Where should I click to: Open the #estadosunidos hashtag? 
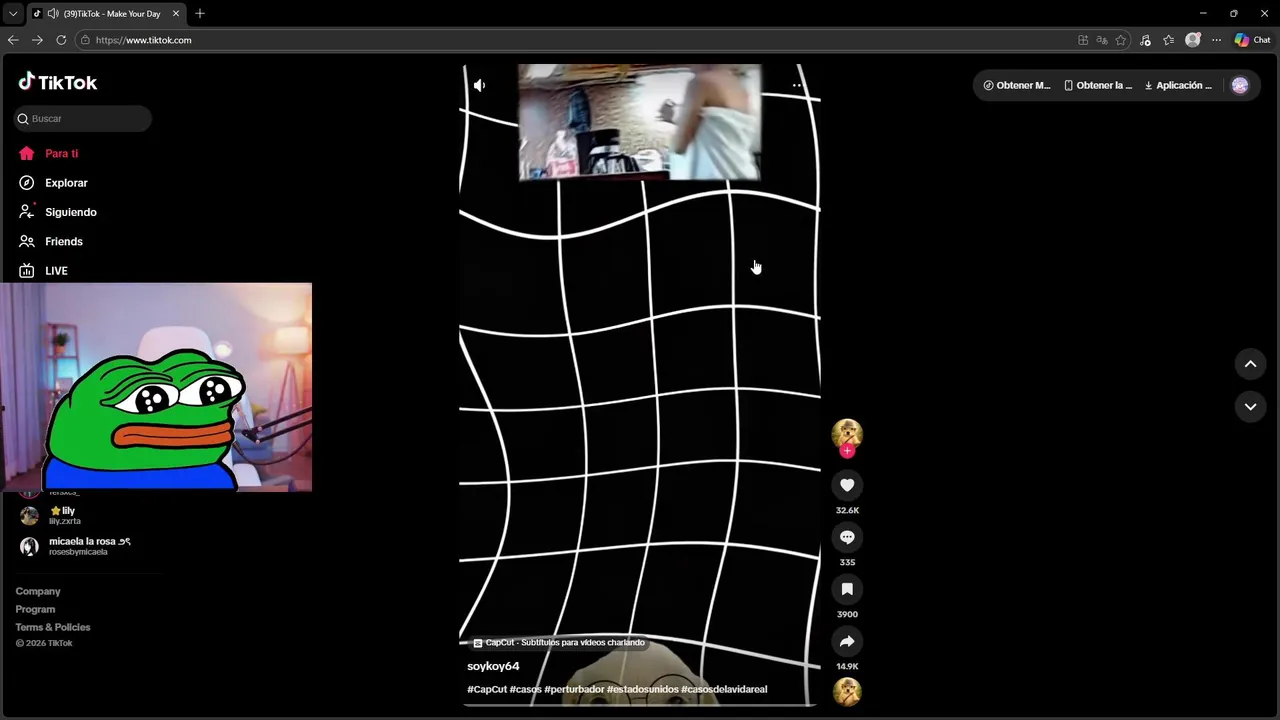point(642,689)
